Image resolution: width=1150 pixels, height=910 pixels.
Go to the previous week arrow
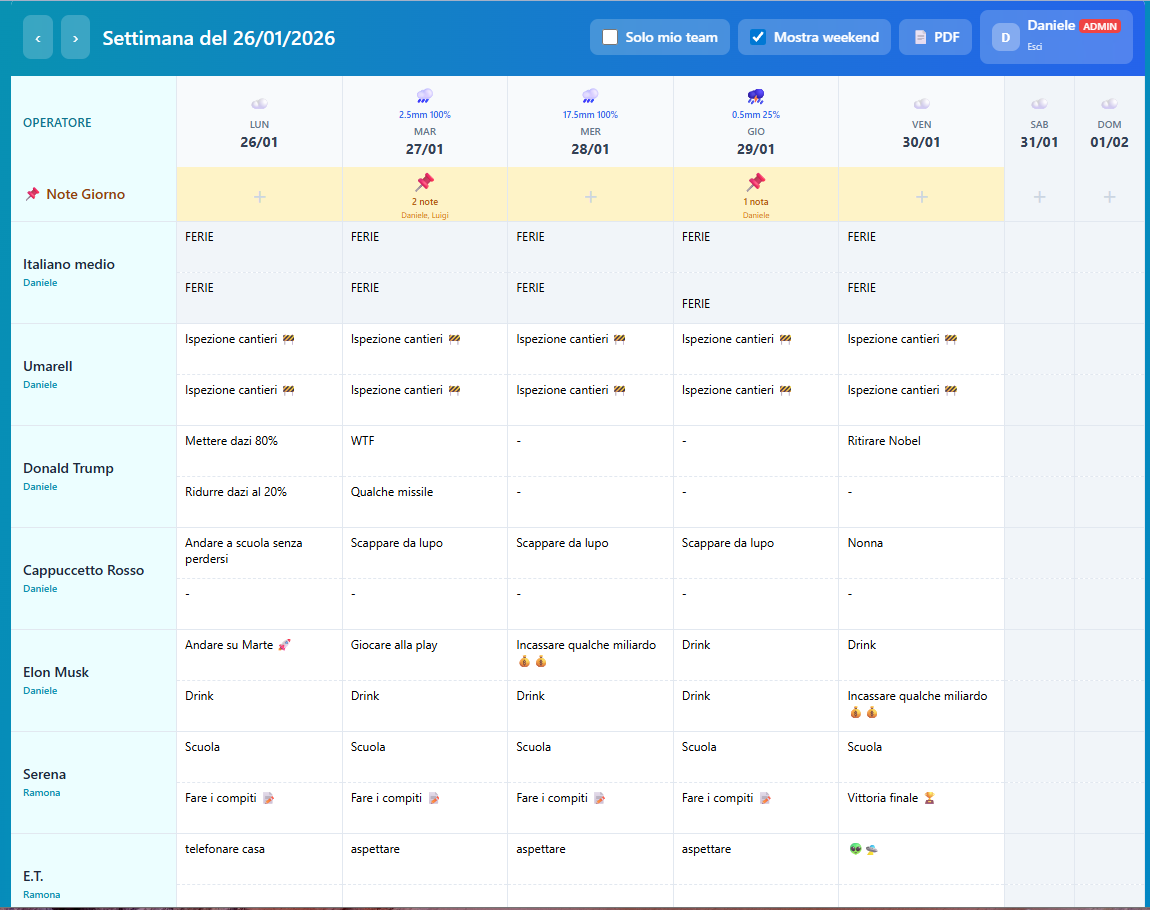point(38,38)
